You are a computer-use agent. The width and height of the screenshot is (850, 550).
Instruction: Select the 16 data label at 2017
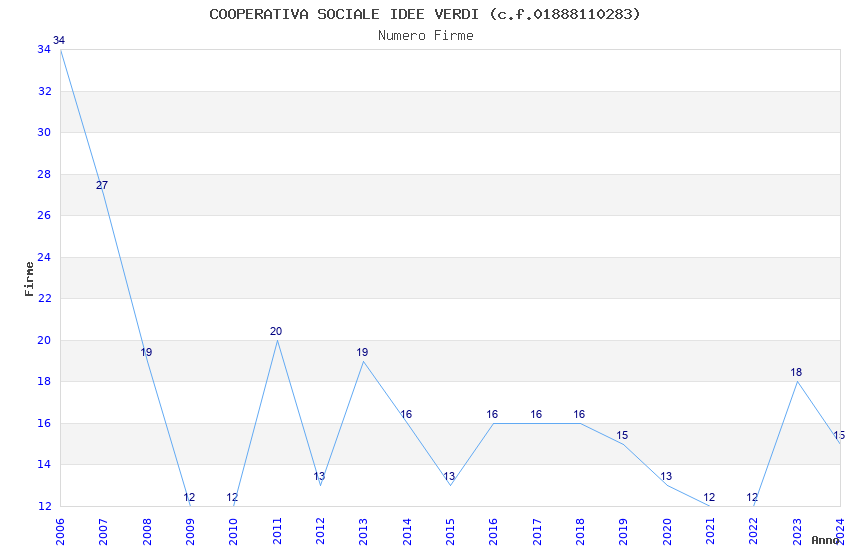click(x=536, y=415)
